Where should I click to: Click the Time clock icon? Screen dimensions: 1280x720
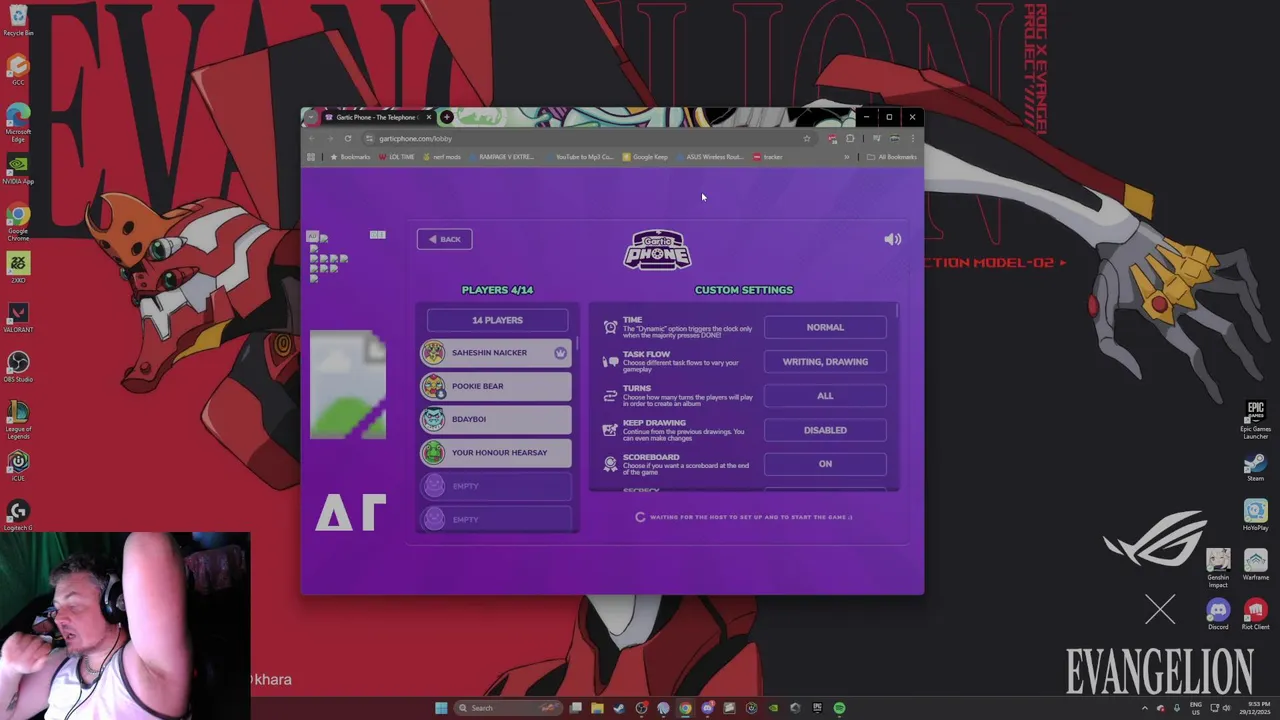click(610, 327)
